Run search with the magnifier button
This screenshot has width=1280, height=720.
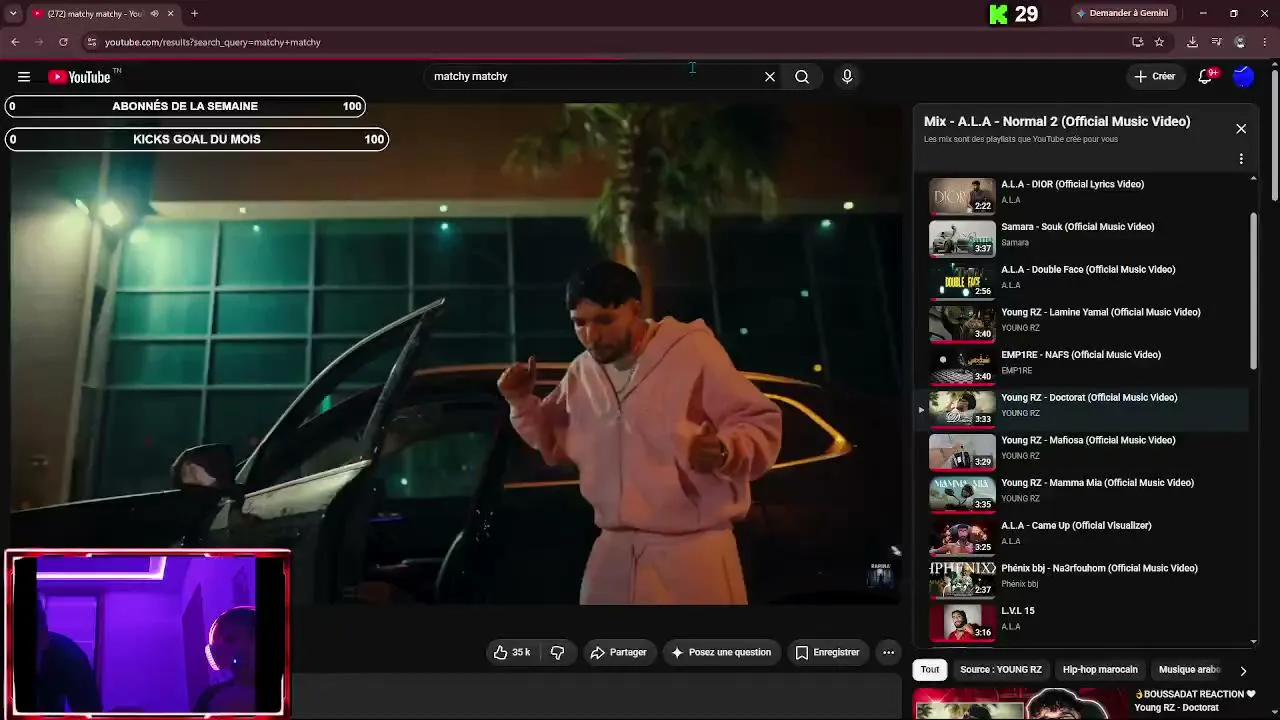point(802,77)
